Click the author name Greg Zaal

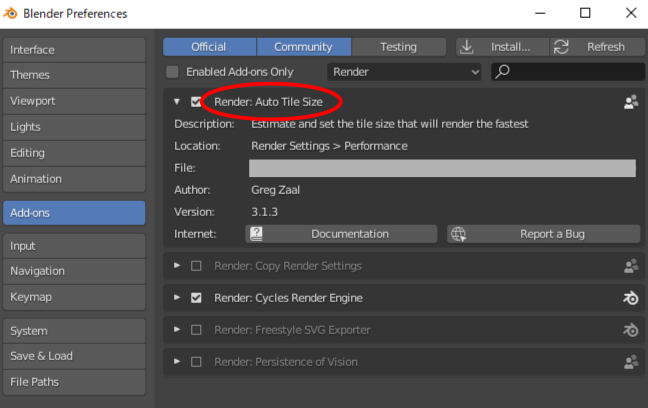275,190
